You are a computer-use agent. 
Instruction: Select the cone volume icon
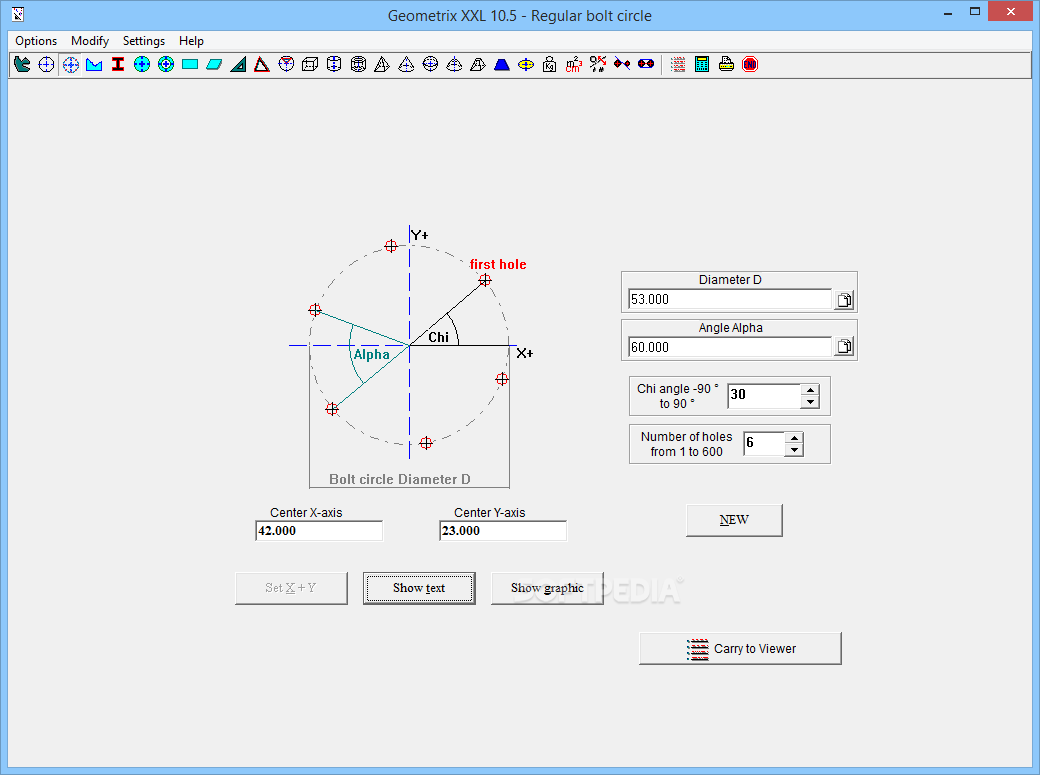[x=406, y=64]
